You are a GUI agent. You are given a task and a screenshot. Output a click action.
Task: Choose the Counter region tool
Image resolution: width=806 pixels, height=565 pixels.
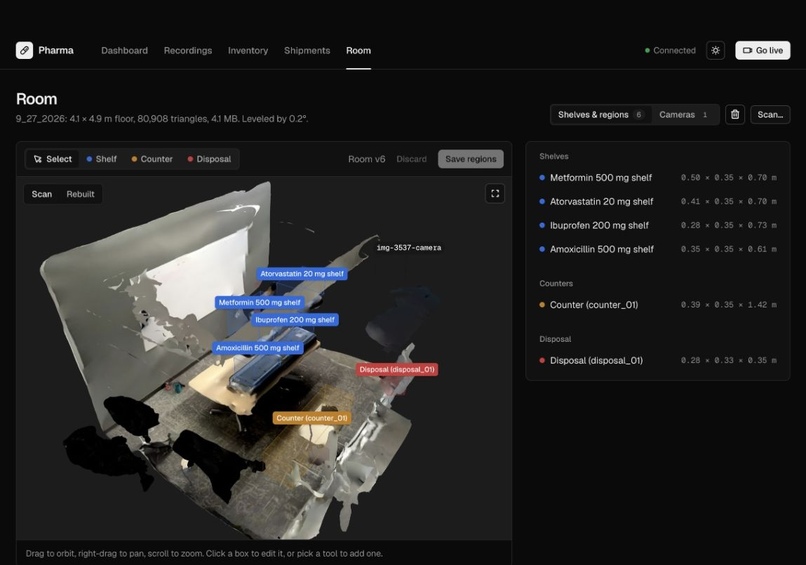(152, 159)
